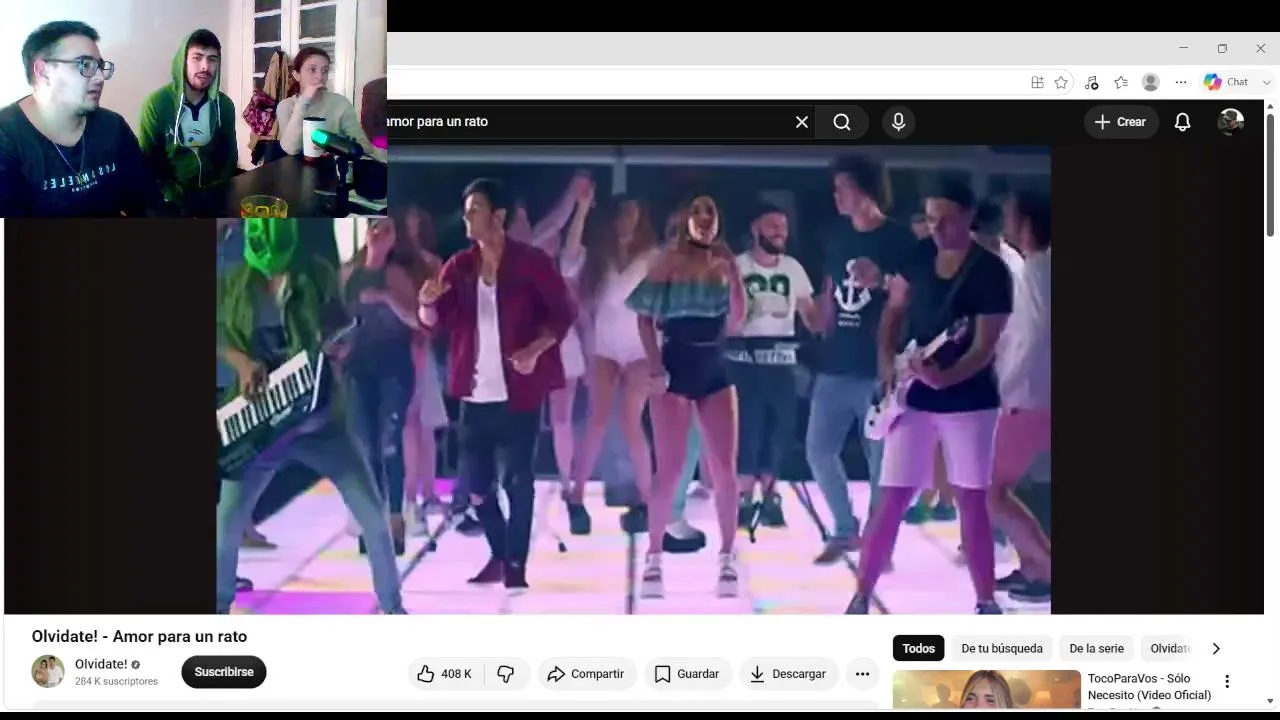
Task: Select the 'De la serie' filter chip
Action: [x=1096, y=649]
